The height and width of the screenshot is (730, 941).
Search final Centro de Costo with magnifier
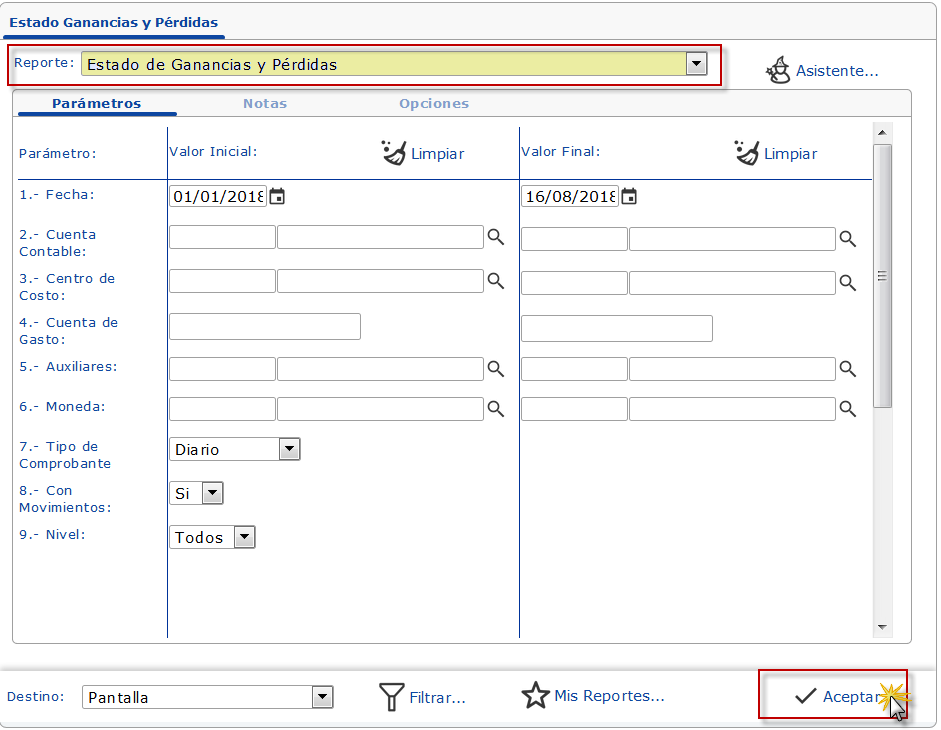847,282
